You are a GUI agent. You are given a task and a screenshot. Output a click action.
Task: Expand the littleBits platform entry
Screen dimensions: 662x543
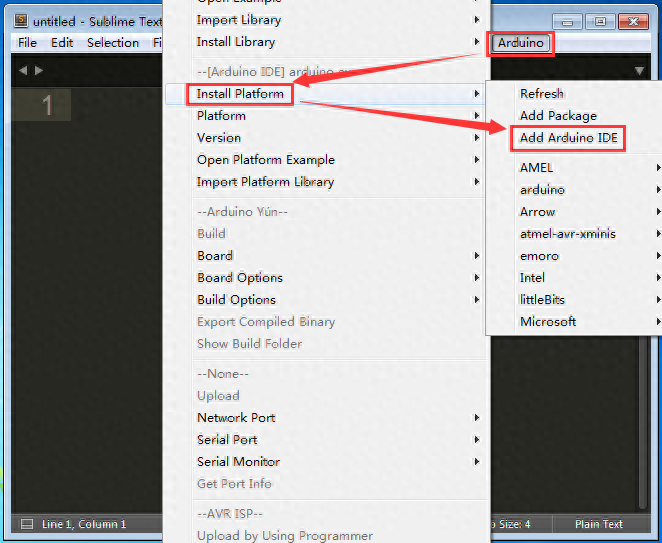click(x=574, y=299)
